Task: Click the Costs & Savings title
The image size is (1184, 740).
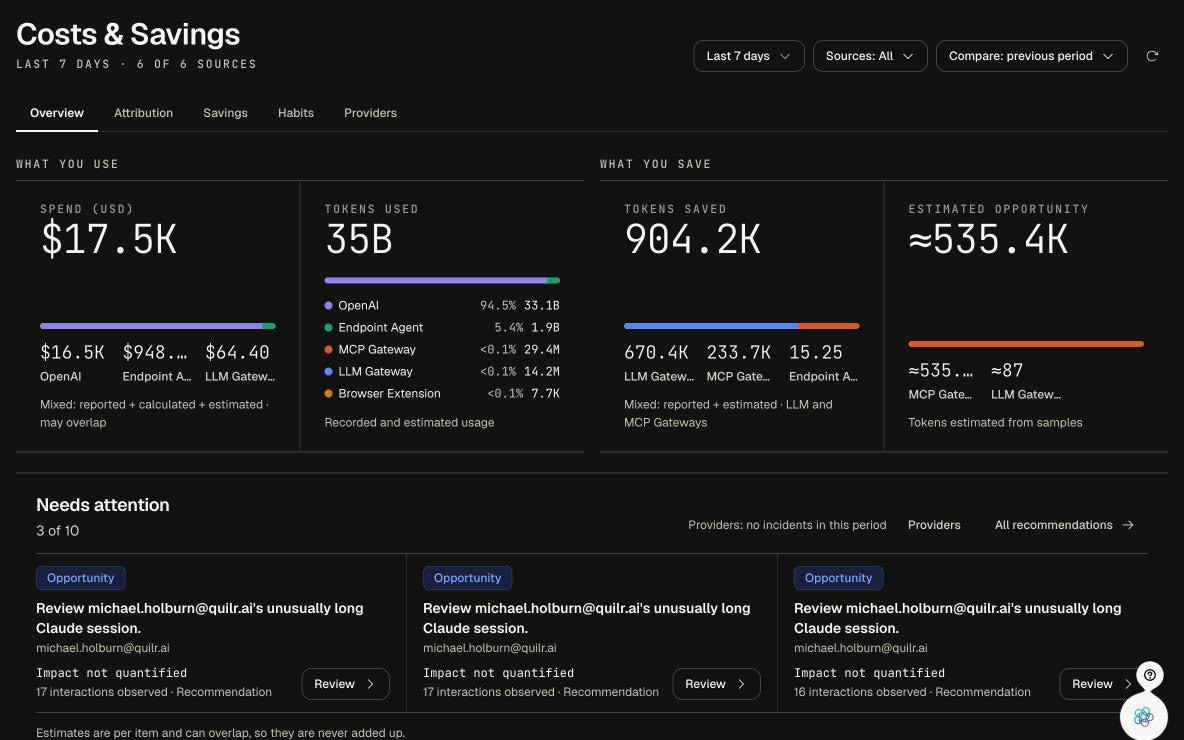Action: tap(128, 34)
